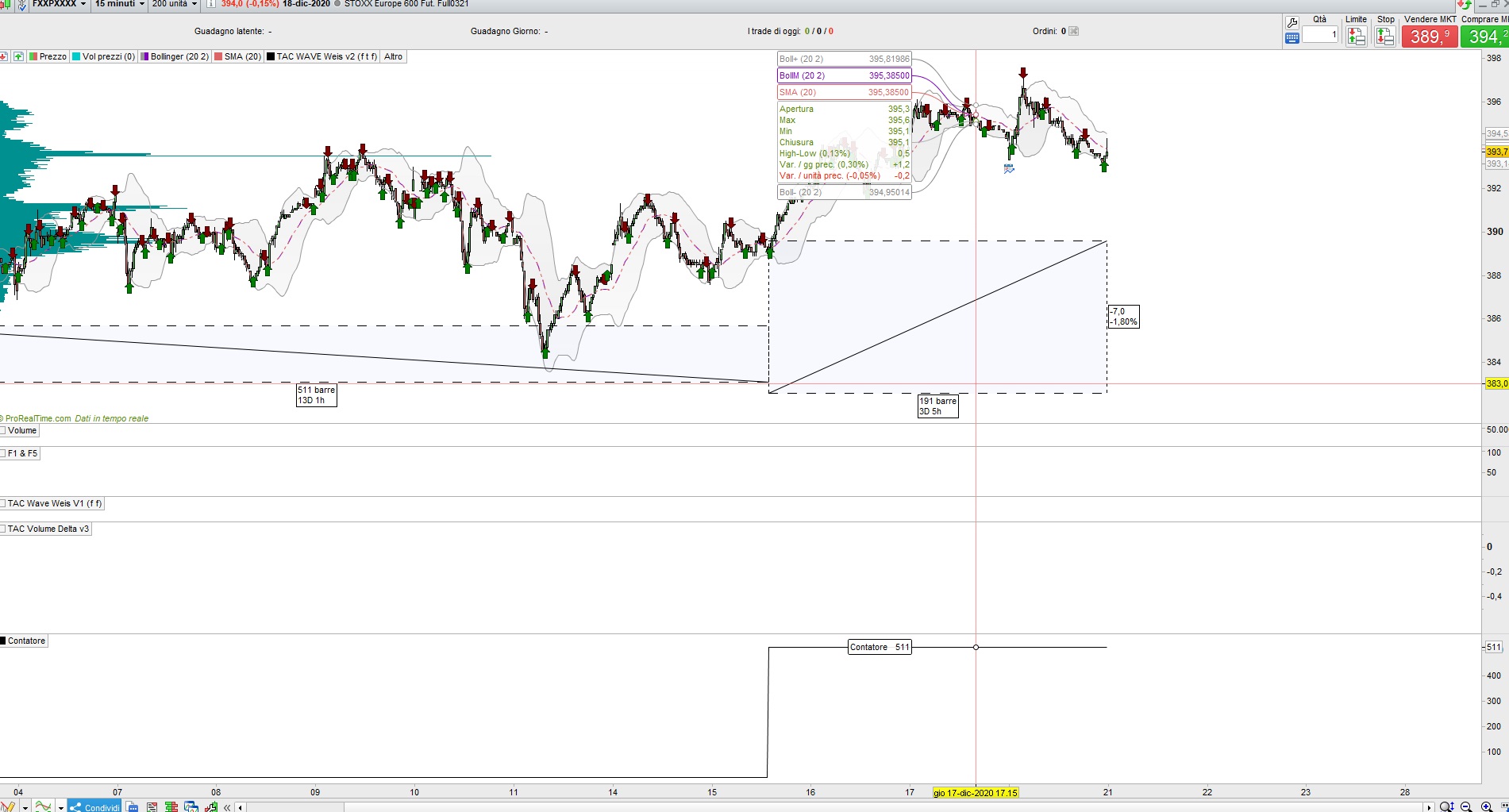Click the 'Boll+ (20 2)' value row

tap(845, 59)
